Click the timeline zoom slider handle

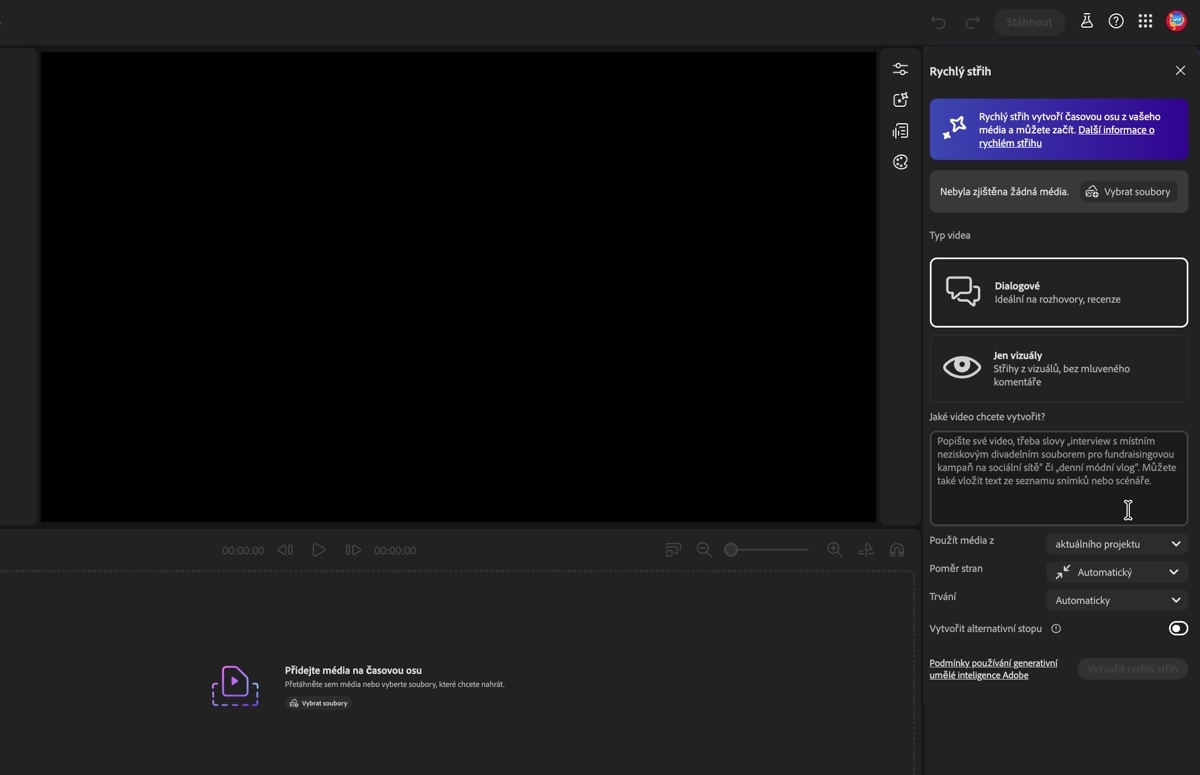[x=731, y=550]
